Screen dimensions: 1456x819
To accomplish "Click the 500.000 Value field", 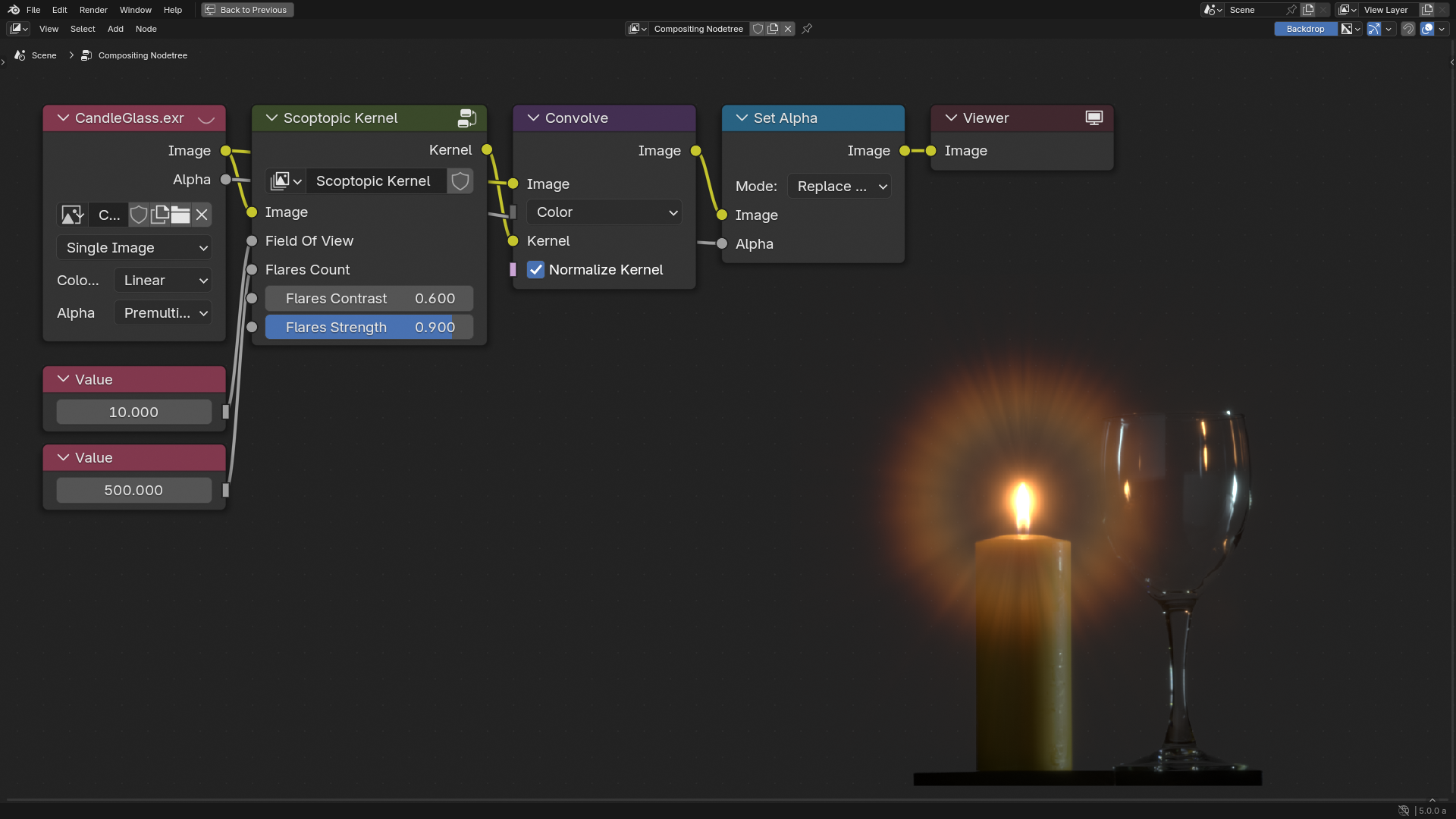I will (134, 491).
